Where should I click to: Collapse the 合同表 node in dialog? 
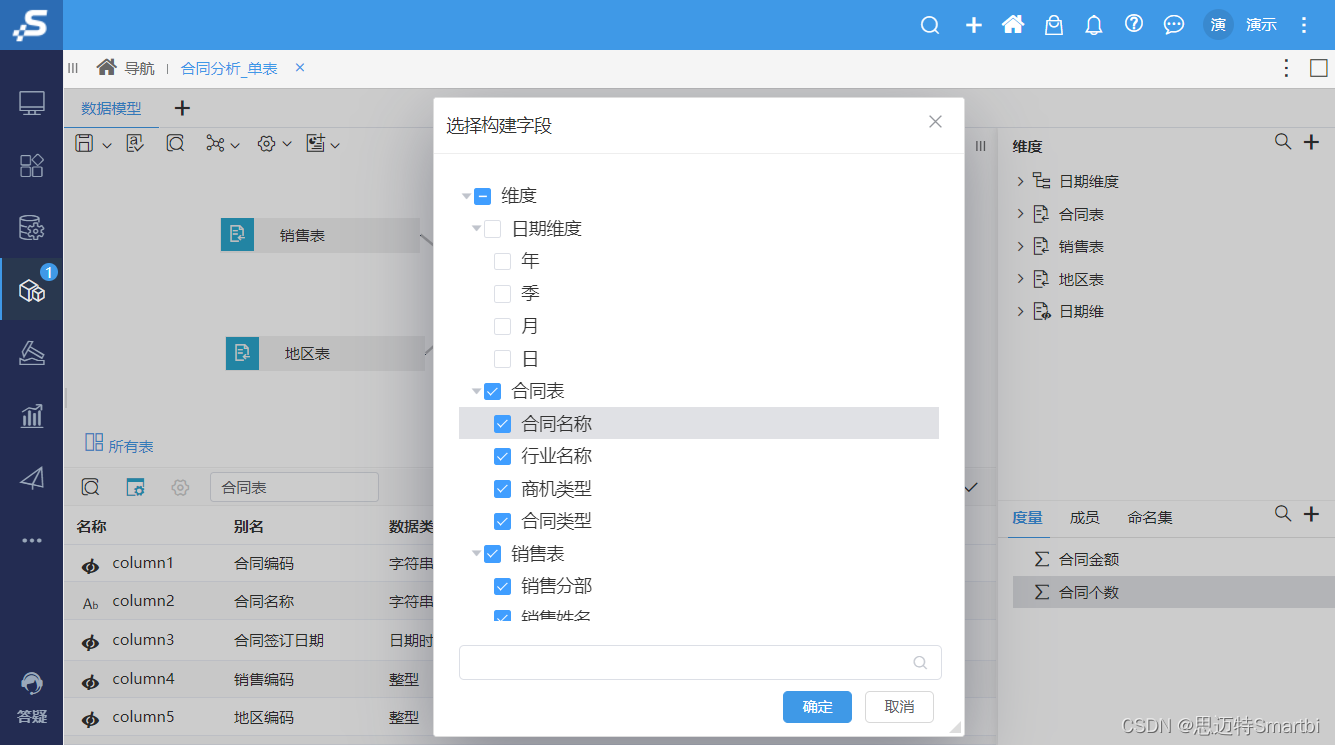pos(477,392)
